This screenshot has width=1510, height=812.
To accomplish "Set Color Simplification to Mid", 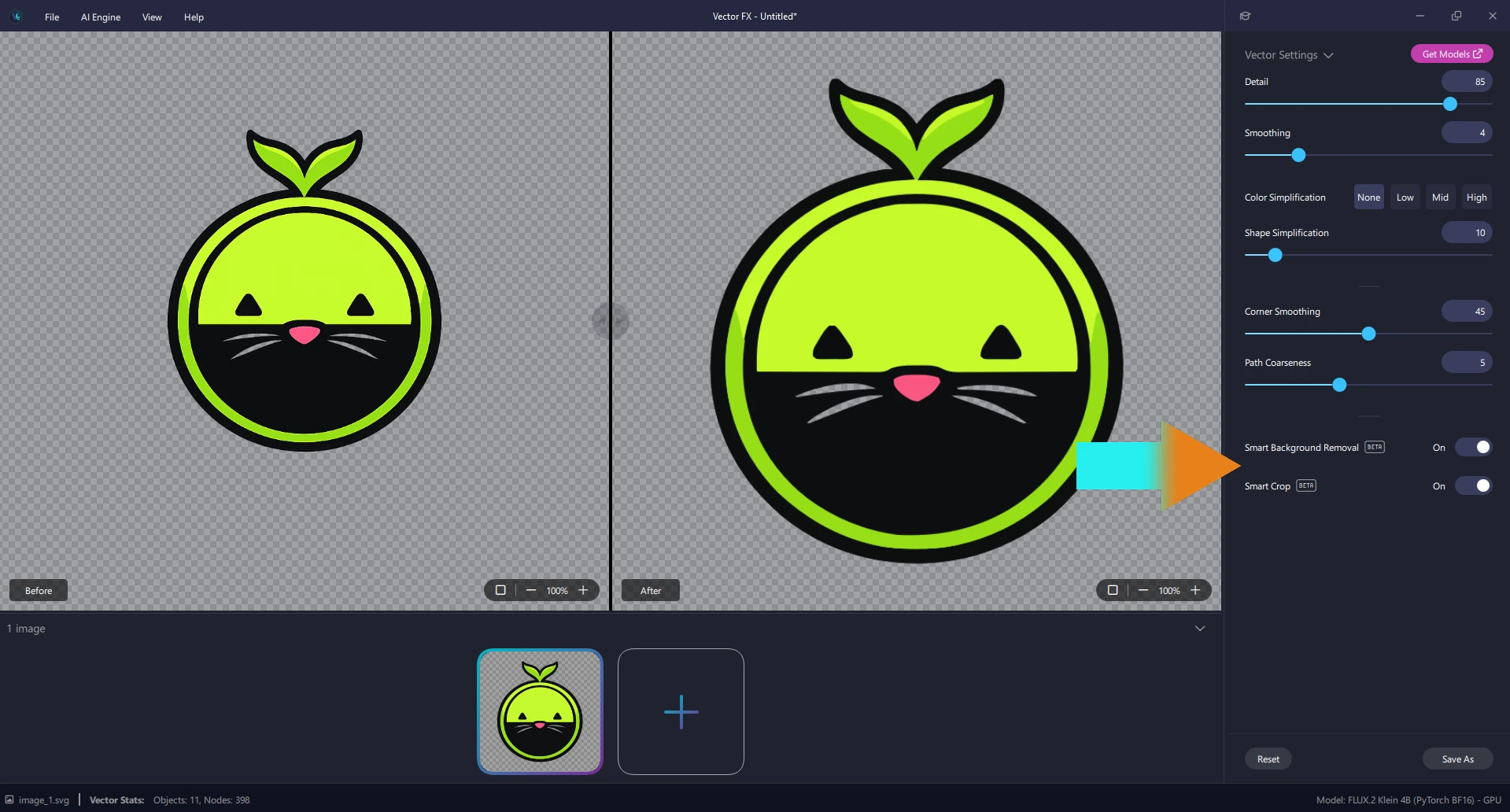I will (1440, 197).
